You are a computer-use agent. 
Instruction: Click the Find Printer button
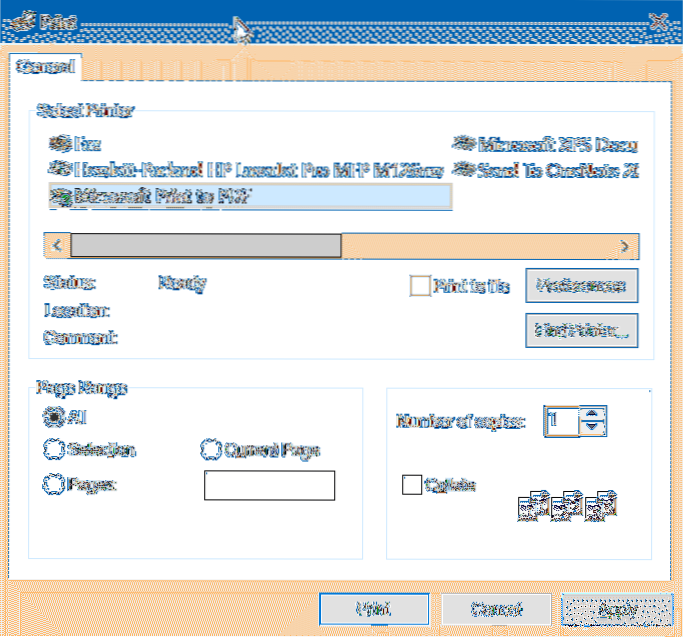(x=581, y=329)
